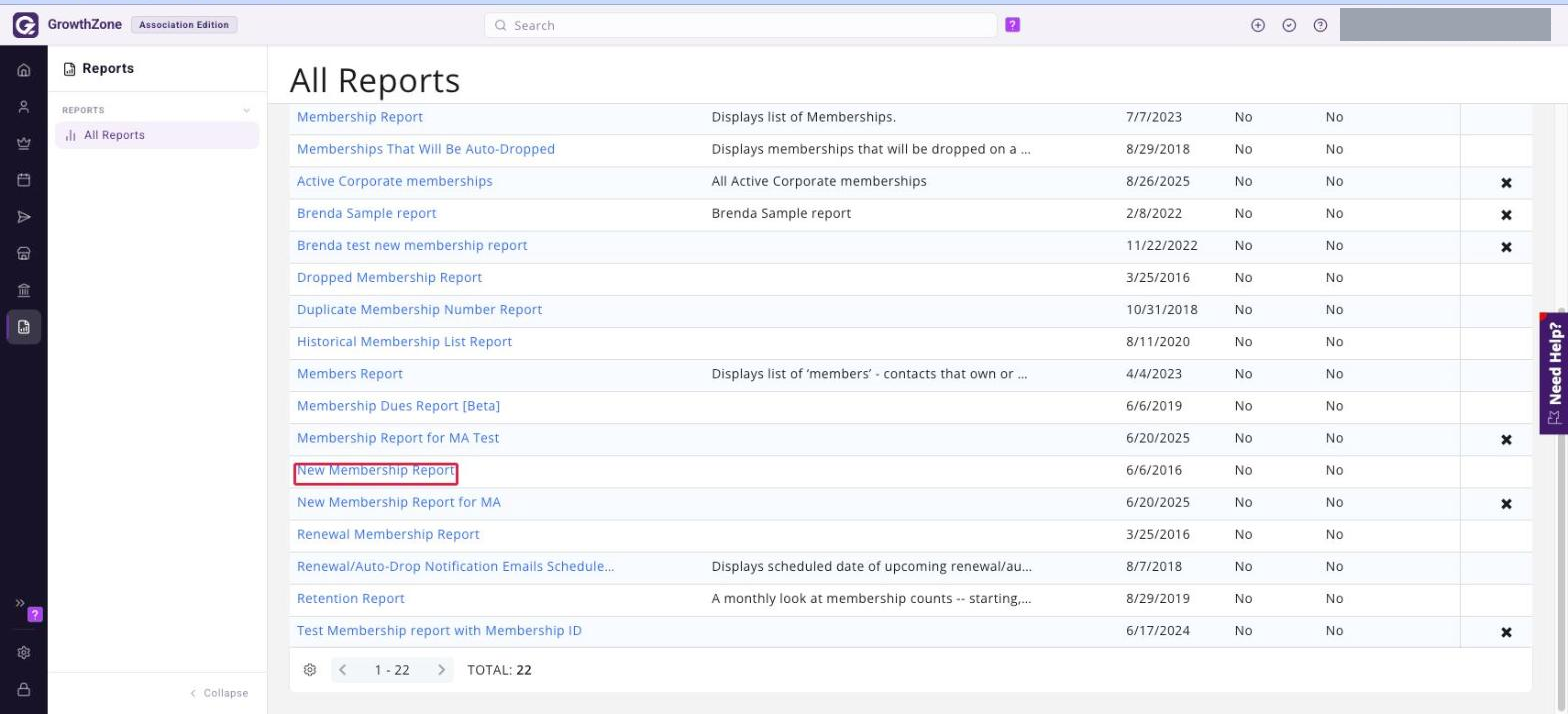1568x714 pixels.
Task: Click the search input field
Action: (740, 25)
